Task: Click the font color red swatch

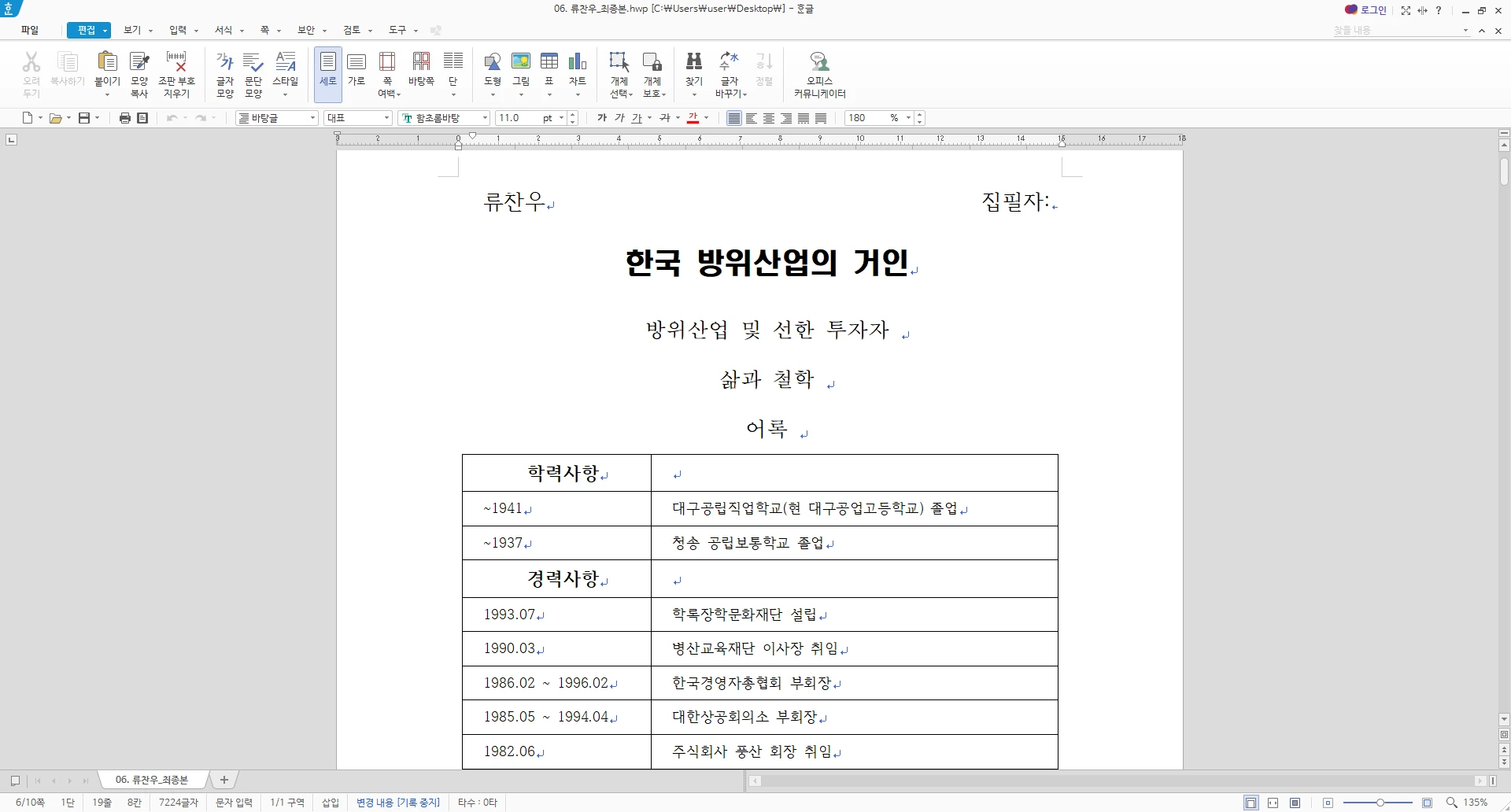Action: [x=693, y=118]
